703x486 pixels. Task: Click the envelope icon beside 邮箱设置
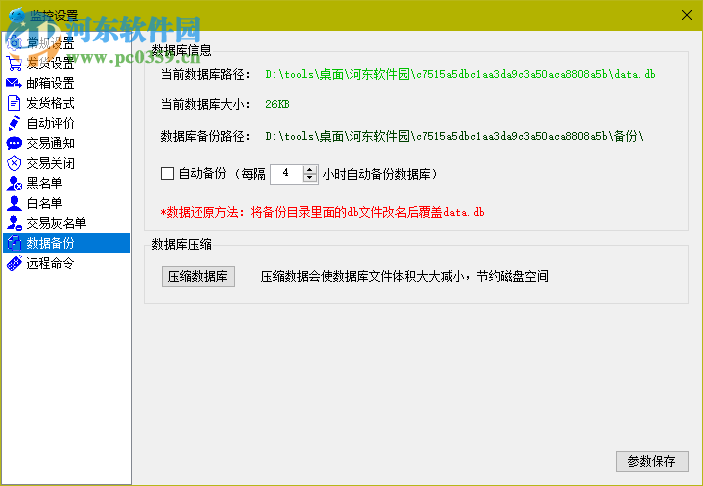click(14, 83)
